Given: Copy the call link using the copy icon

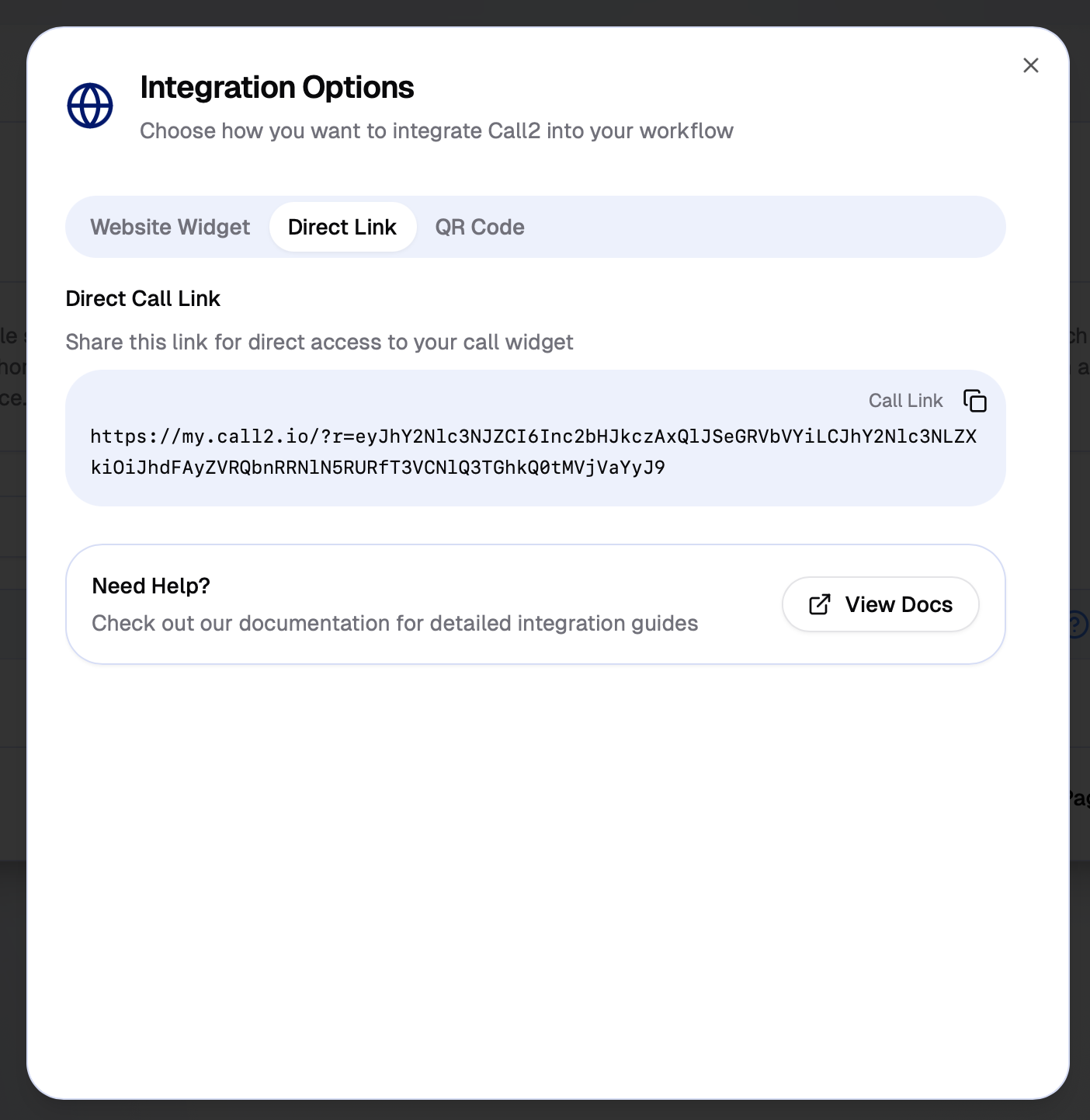Looking at the screenshot, I should click(x=974, y=401).
